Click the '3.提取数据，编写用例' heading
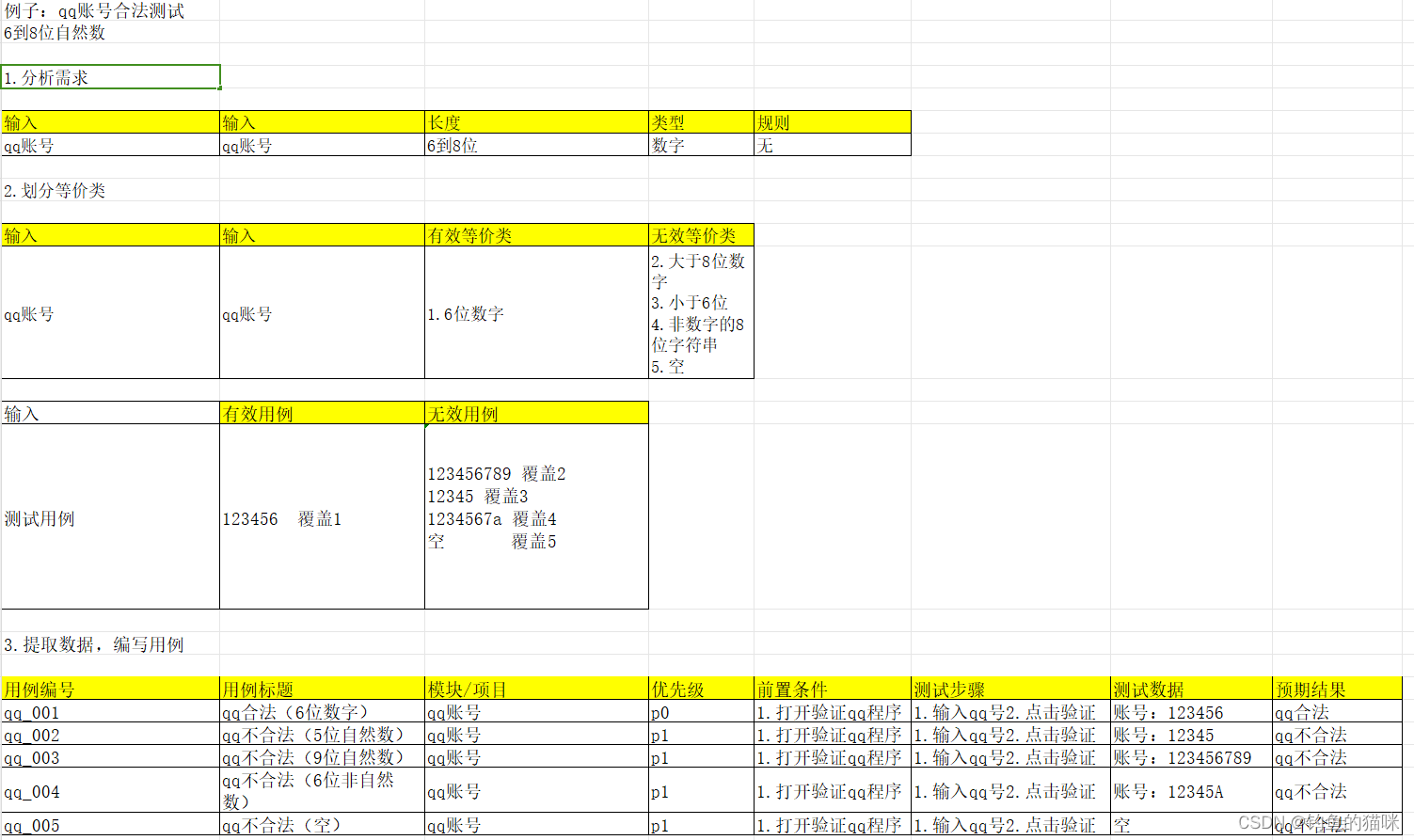 pos(110,644)
